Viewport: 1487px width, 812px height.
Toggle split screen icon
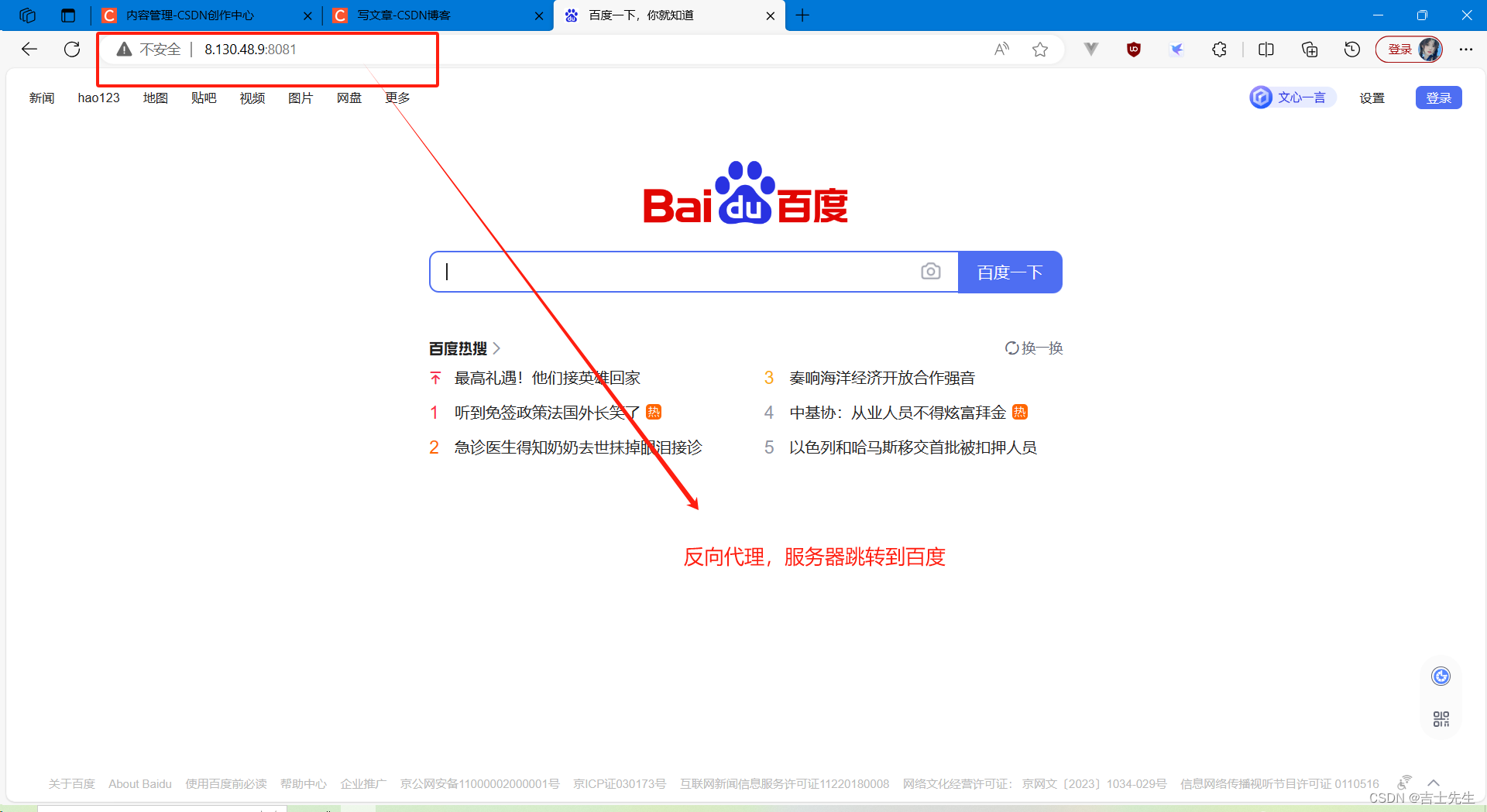pyautogui.click(x=1266, y=50)
